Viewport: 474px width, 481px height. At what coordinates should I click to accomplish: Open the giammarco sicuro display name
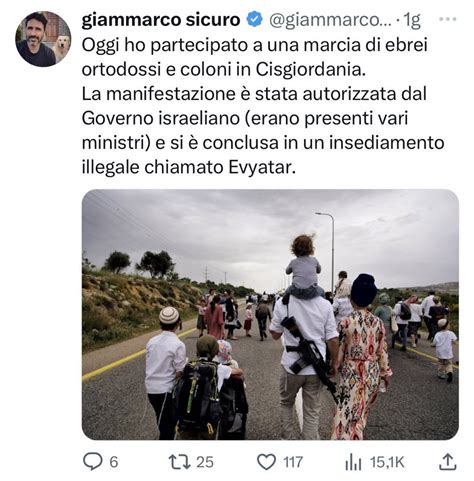161,20
